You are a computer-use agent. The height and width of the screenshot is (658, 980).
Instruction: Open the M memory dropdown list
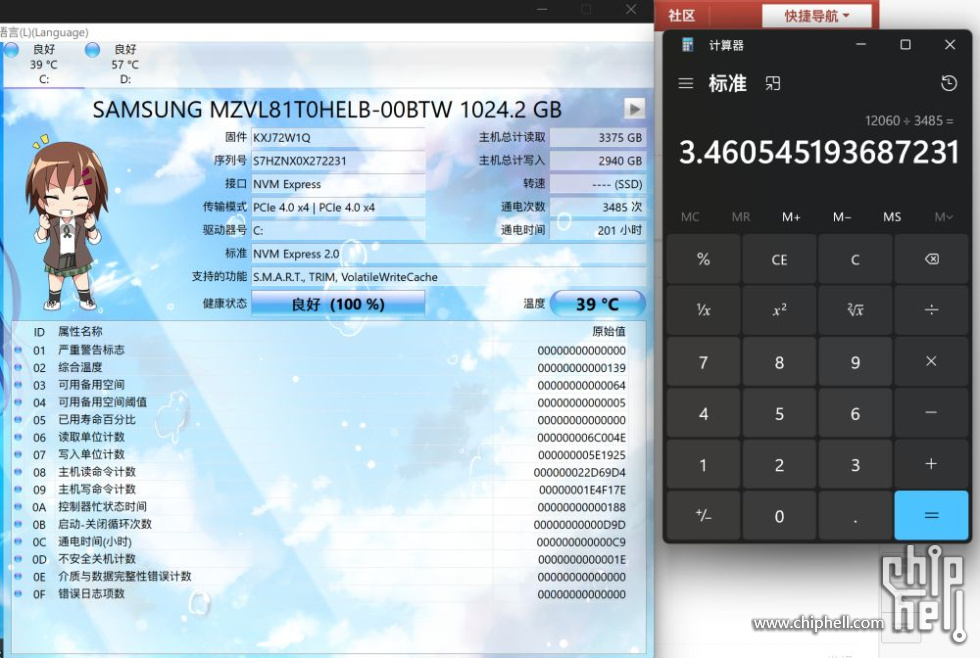[943, 217]
